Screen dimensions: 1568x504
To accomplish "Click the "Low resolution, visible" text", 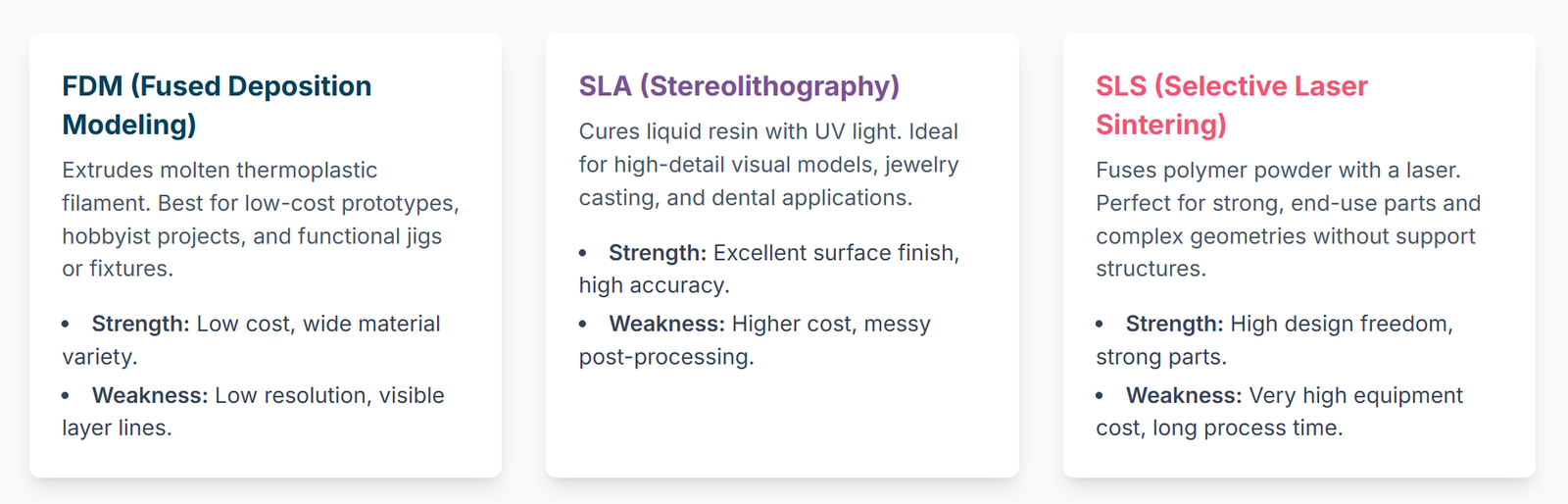I will click(x=329, y=395).
